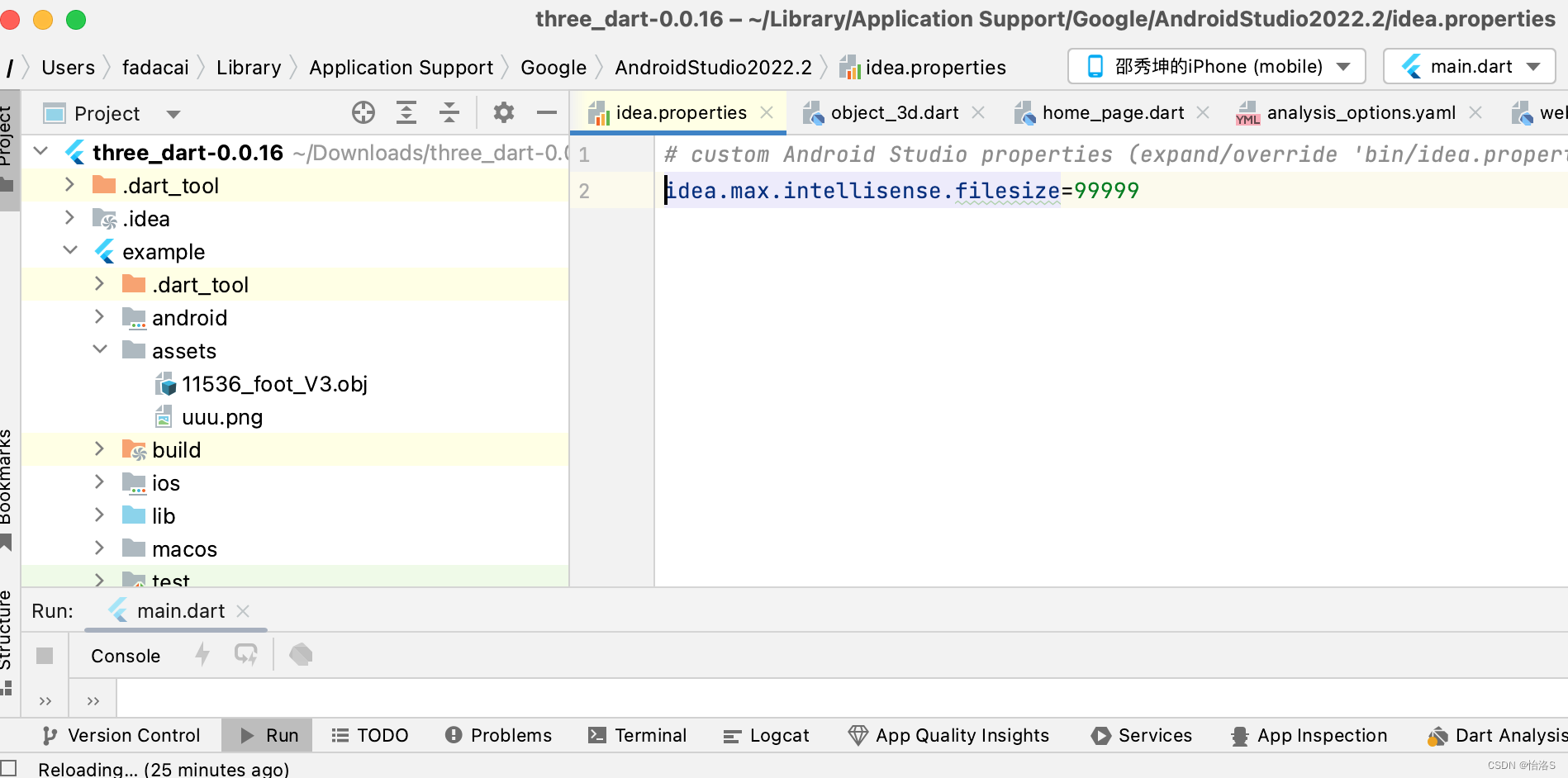Viewport: 1568px width, 778px height.
Task: Open main.dart run configuration dropdown
Action: pos(1469,66)
